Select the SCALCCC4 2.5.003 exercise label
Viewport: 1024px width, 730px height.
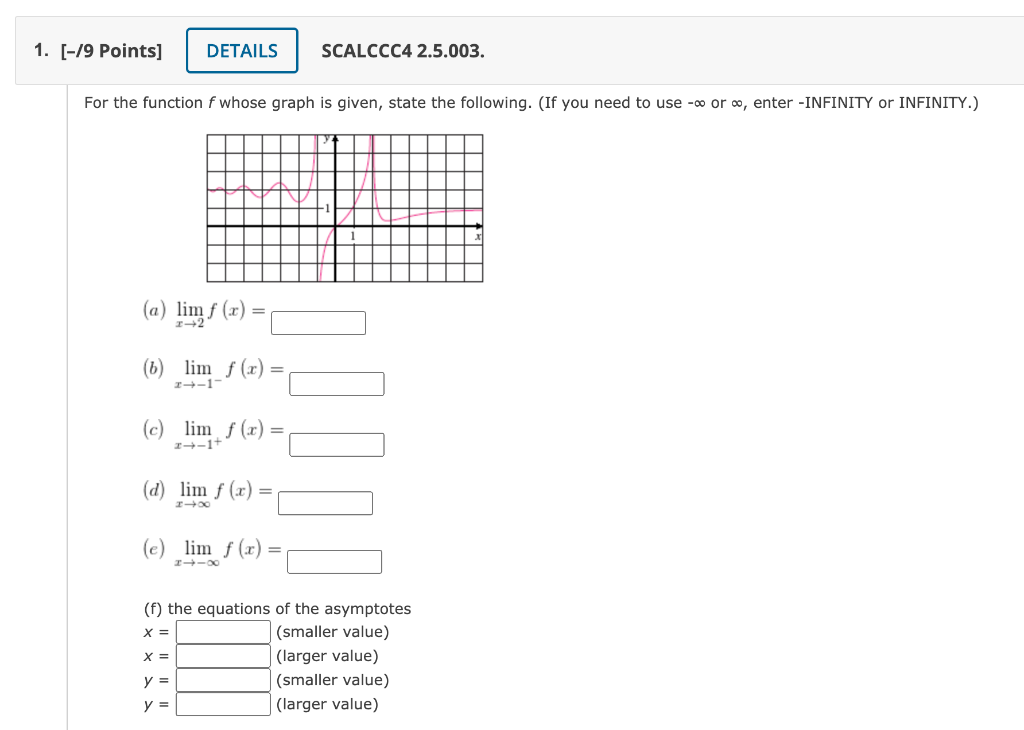click(x=402, y=50)
